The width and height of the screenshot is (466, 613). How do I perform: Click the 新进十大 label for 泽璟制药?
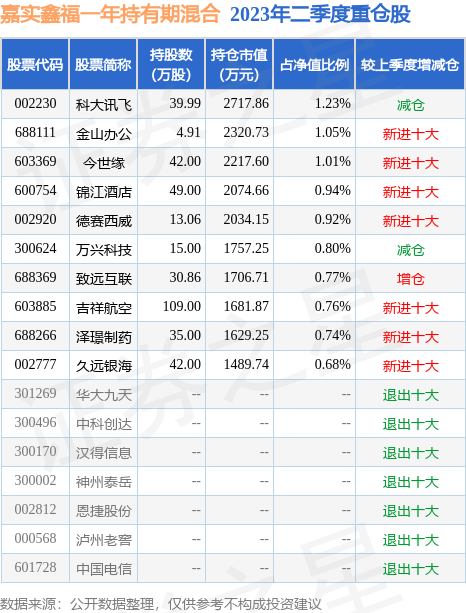click(x=410, y=337)
